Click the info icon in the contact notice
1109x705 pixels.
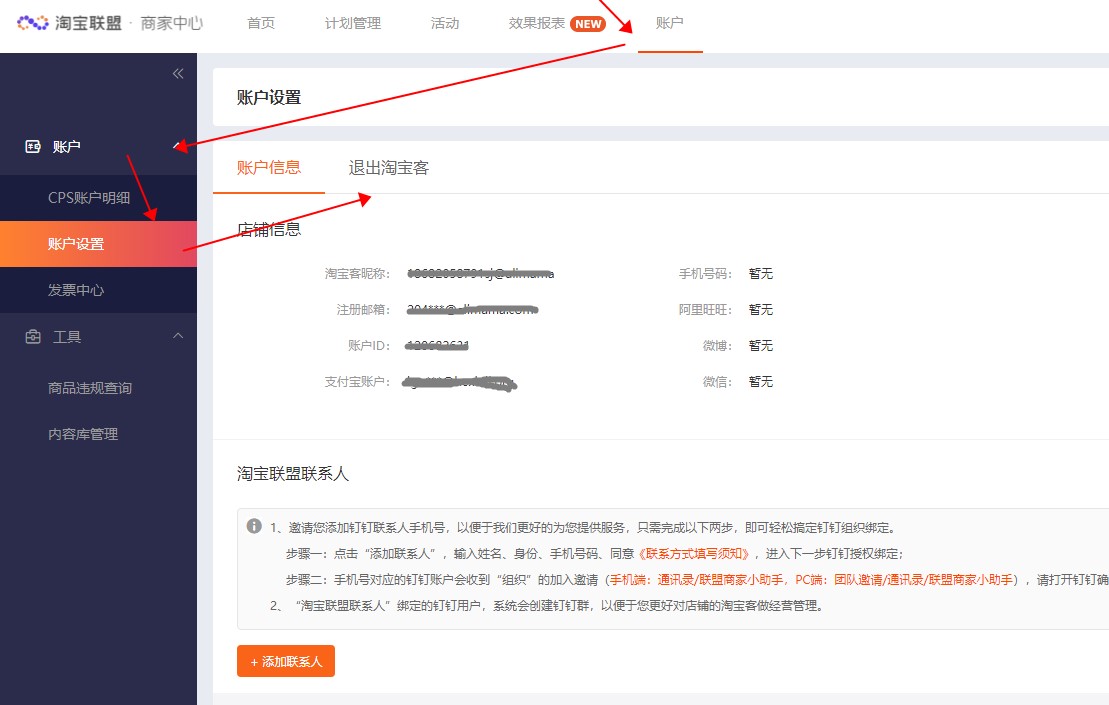254,525
